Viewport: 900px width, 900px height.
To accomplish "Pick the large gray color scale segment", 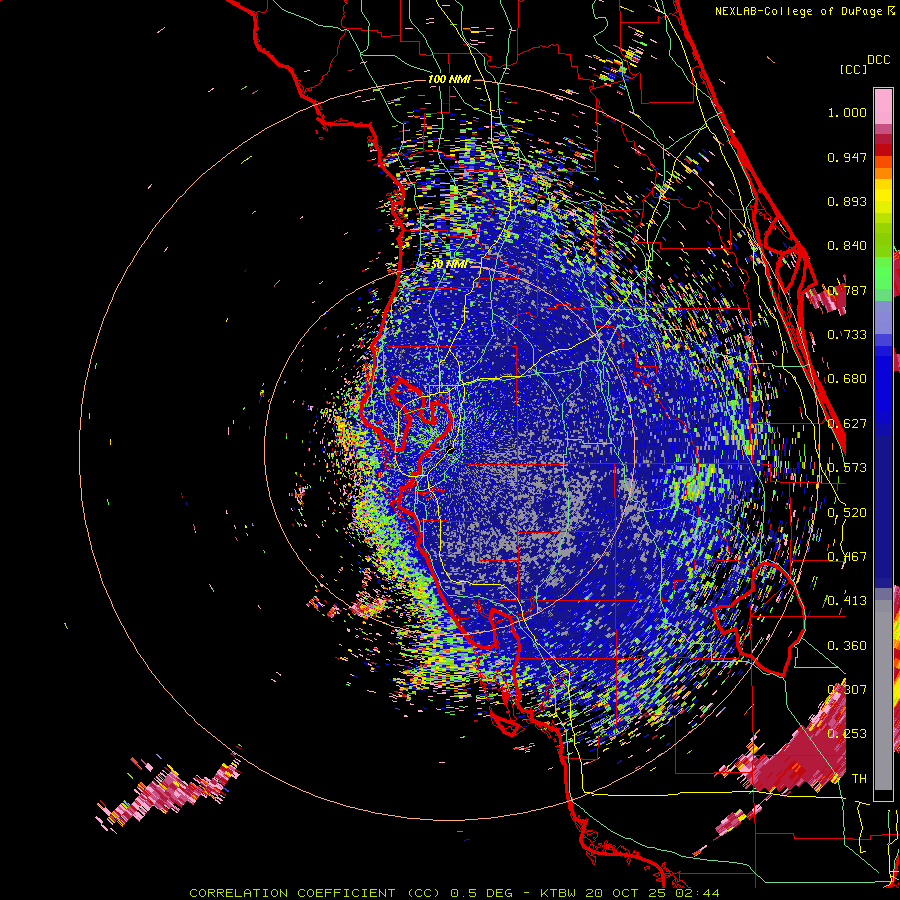I will click(883, 695).
